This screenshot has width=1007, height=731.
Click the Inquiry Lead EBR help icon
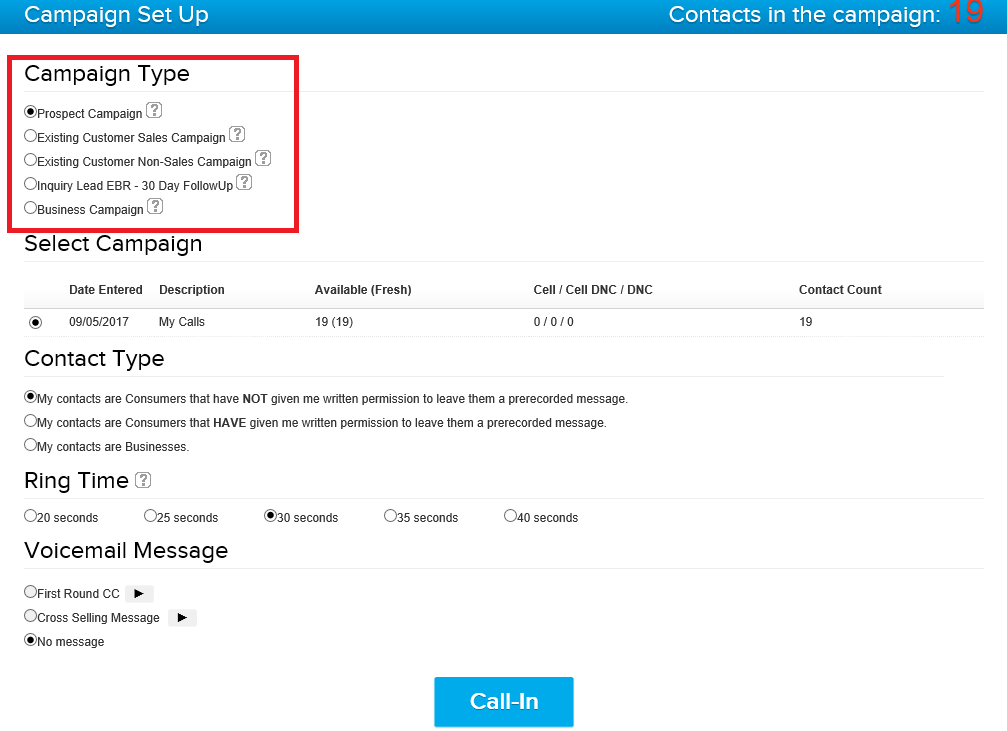coord(244,181)
